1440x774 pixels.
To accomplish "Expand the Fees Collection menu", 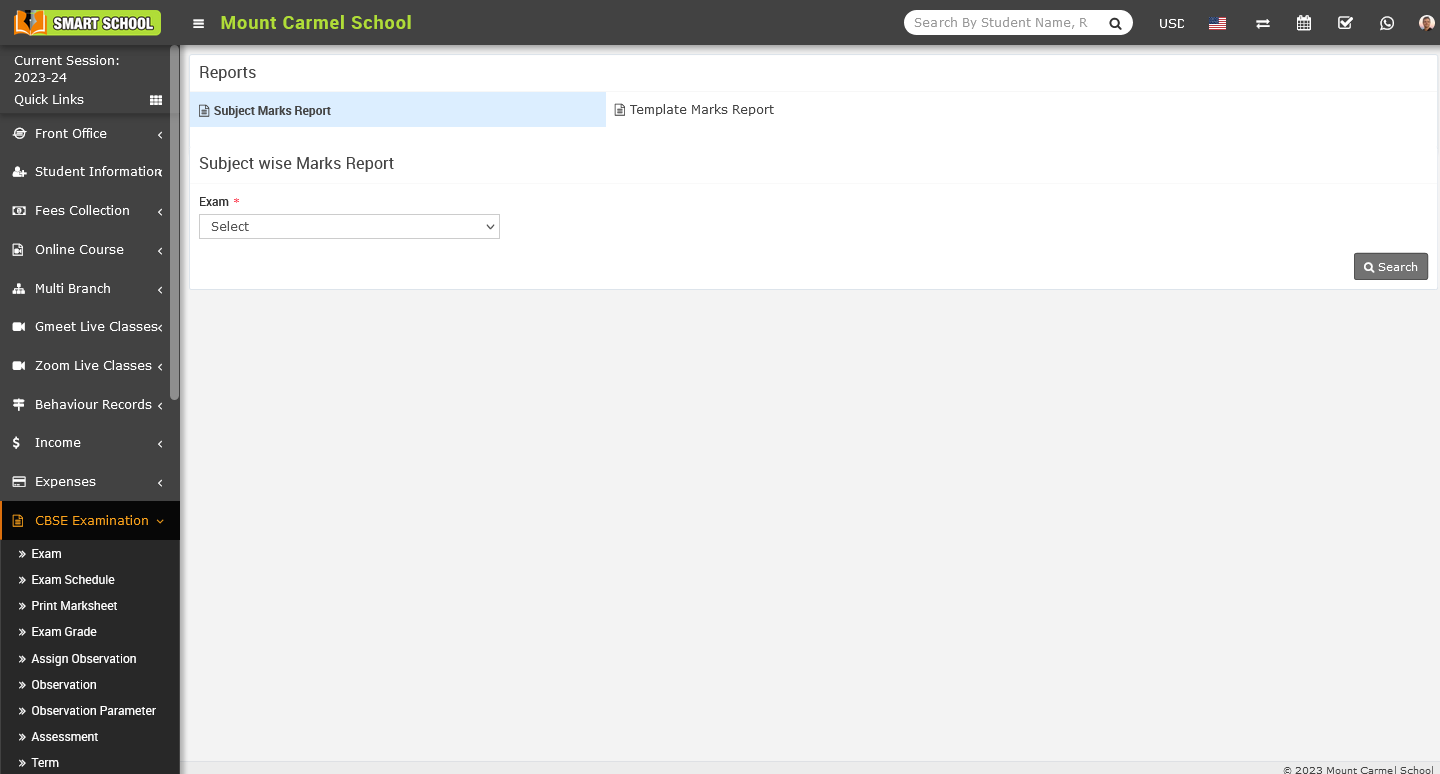I will (x=88, y=211).
